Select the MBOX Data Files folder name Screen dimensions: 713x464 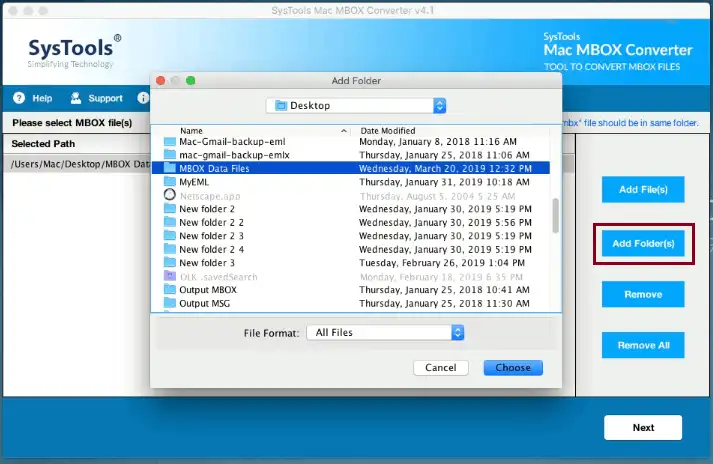click(x=214, y=168)
